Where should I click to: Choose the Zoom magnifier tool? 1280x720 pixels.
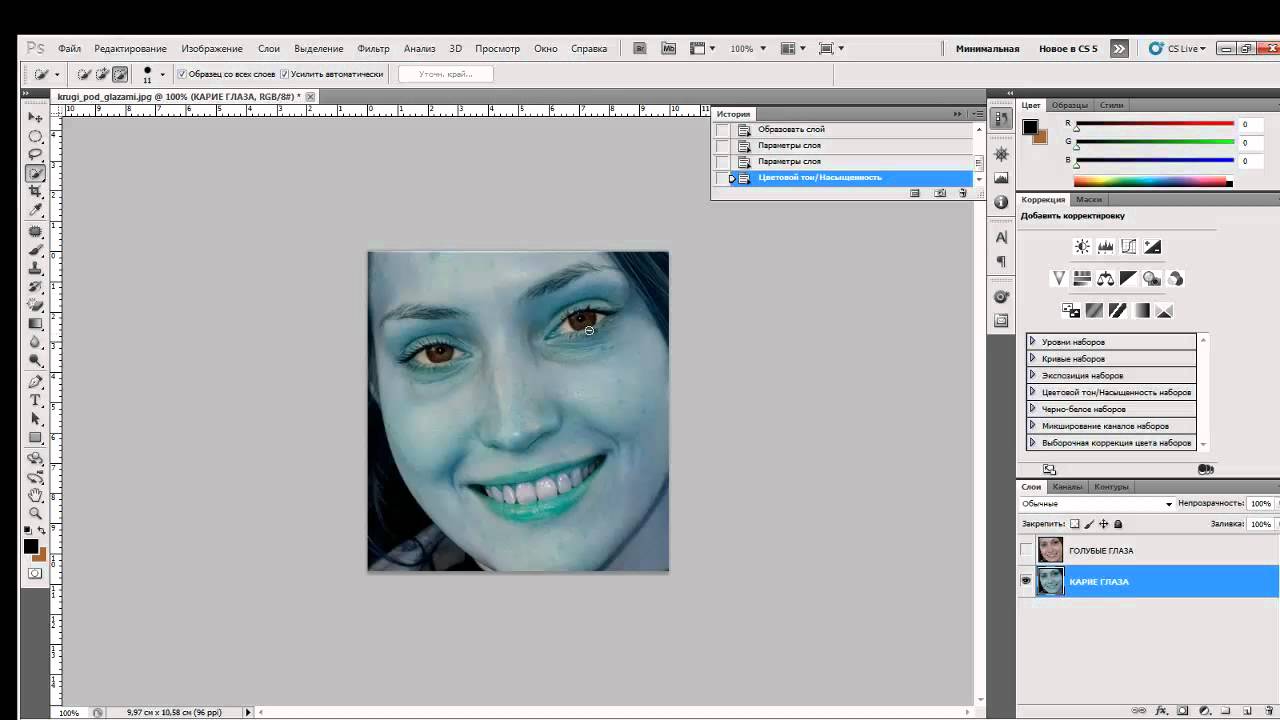[x=36, y=513]
